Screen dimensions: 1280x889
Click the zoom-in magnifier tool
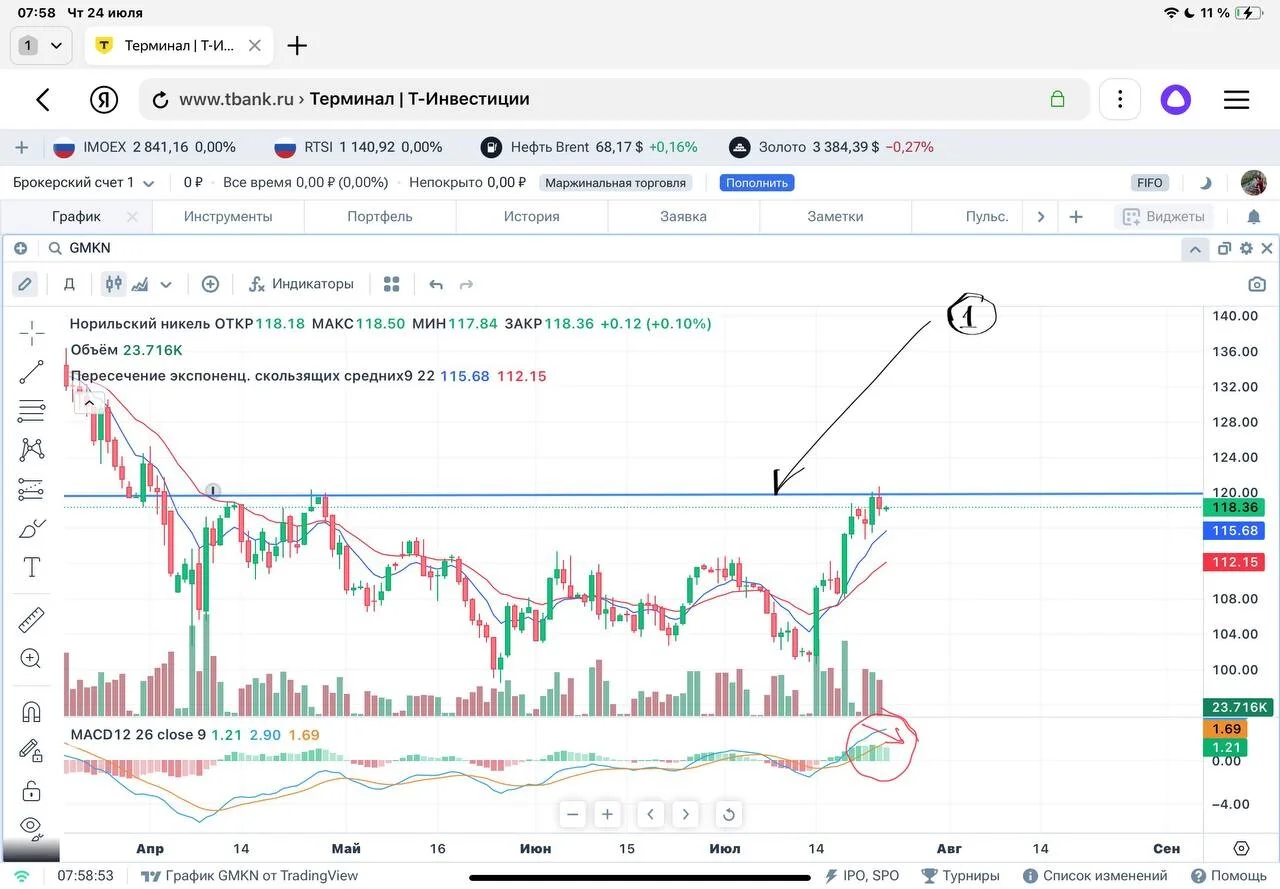(32, 659)
